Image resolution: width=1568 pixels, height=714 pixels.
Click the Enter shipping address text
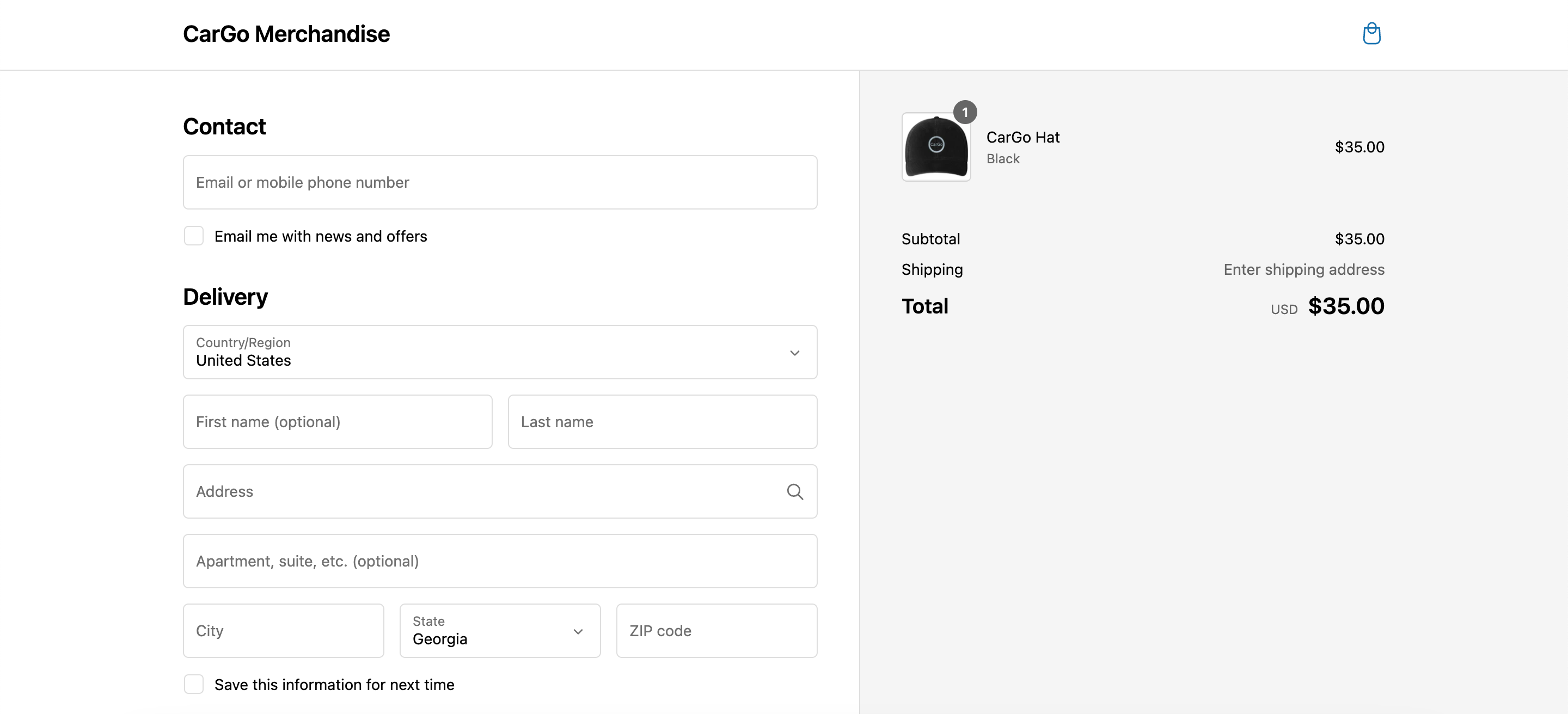pos(1303,269)
